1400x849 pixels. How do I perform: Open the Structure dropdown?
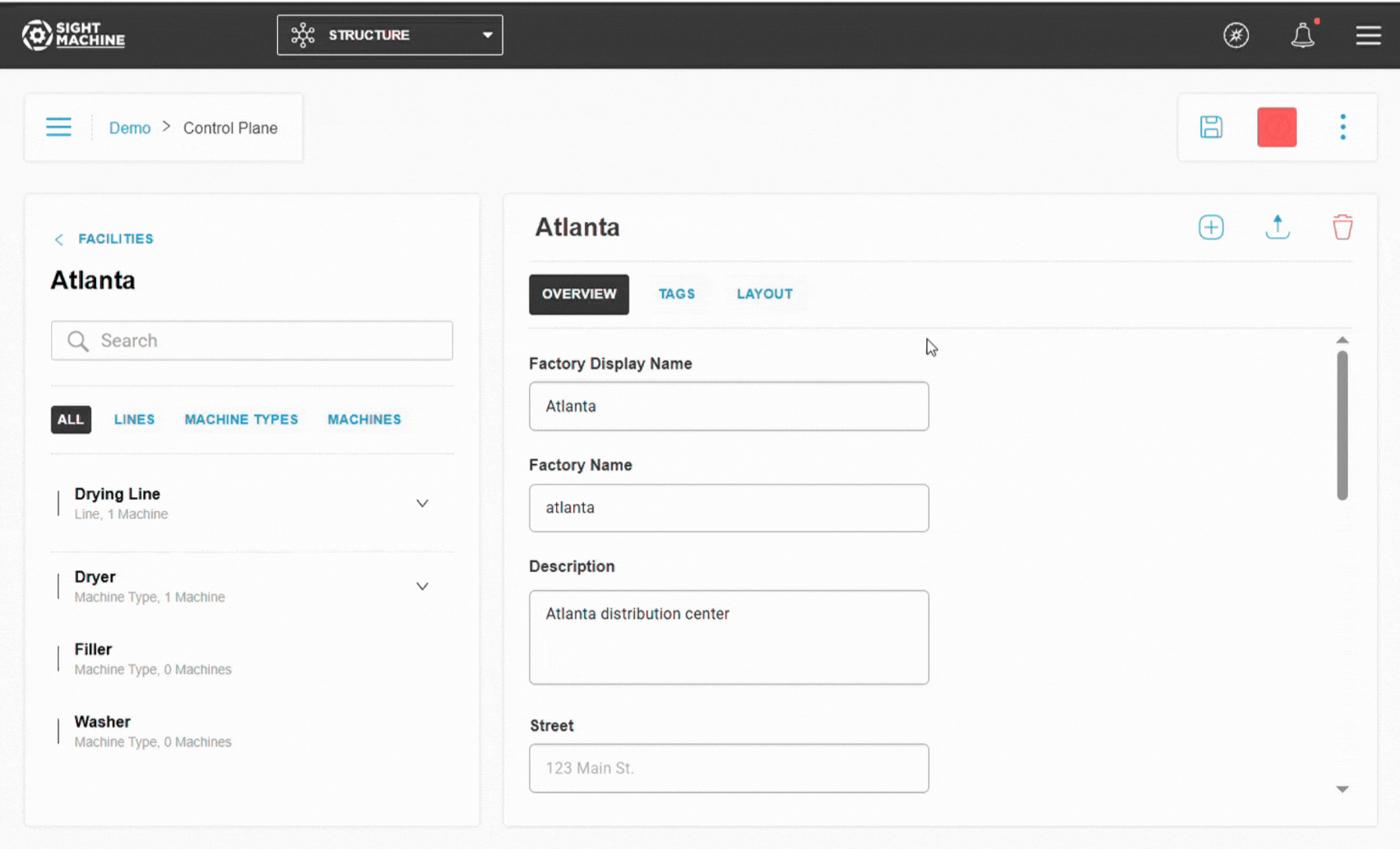tap(390, 35)
